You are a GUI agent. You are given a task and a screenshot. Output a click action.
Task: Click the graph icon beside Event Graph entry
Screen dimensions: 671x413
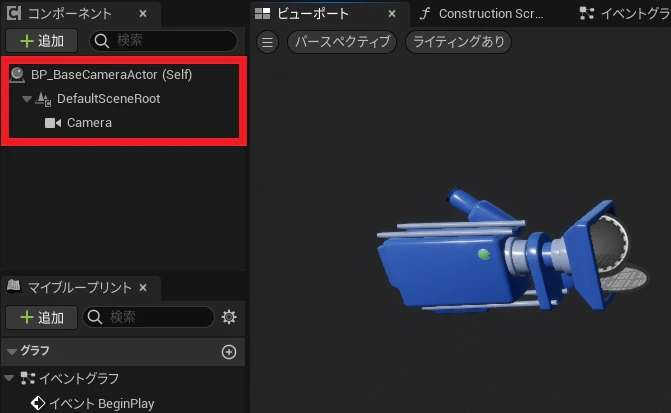click(28, 378)
